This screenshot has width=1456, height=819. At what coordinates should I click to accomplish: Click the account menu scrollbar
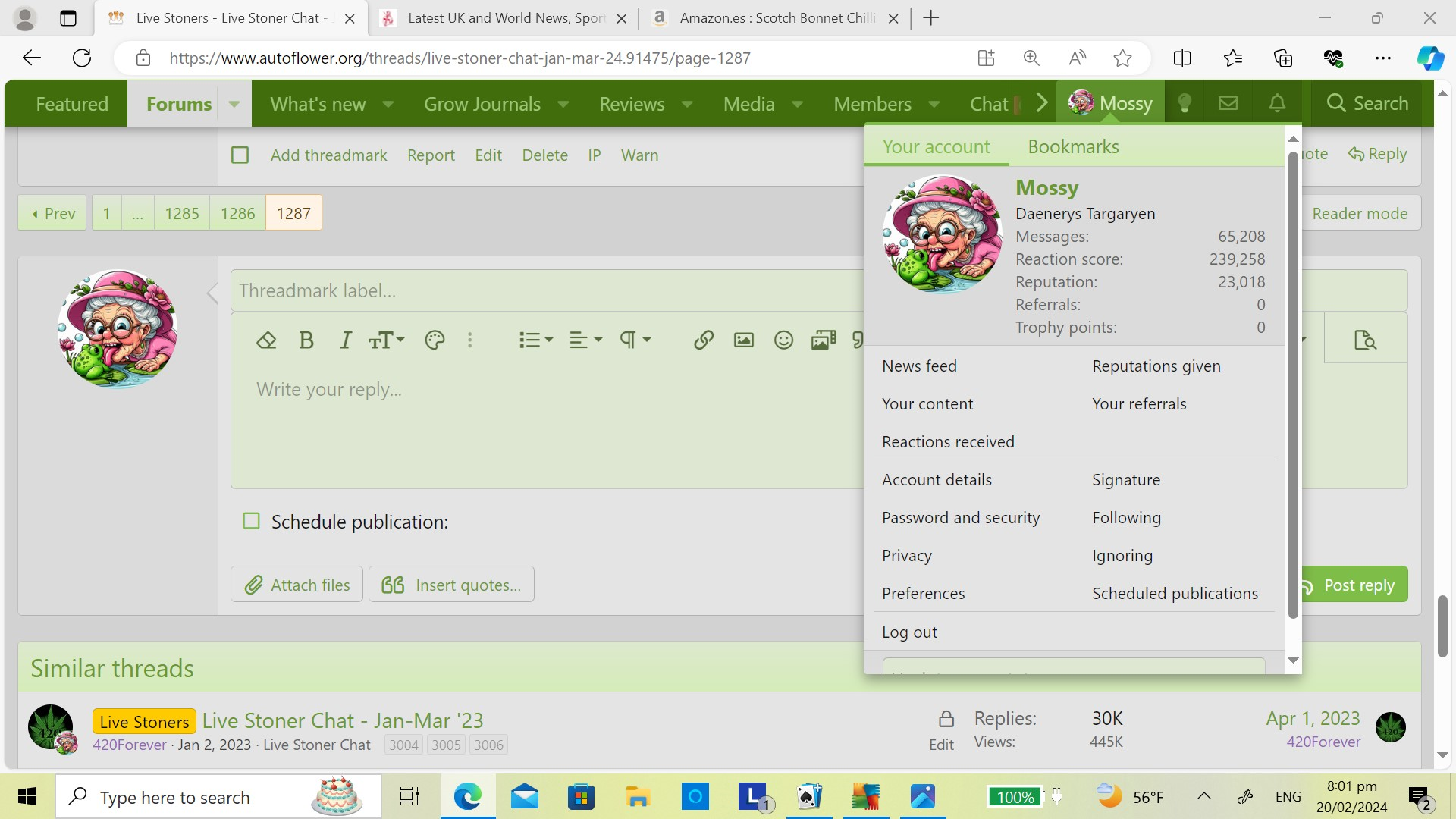1293,384
